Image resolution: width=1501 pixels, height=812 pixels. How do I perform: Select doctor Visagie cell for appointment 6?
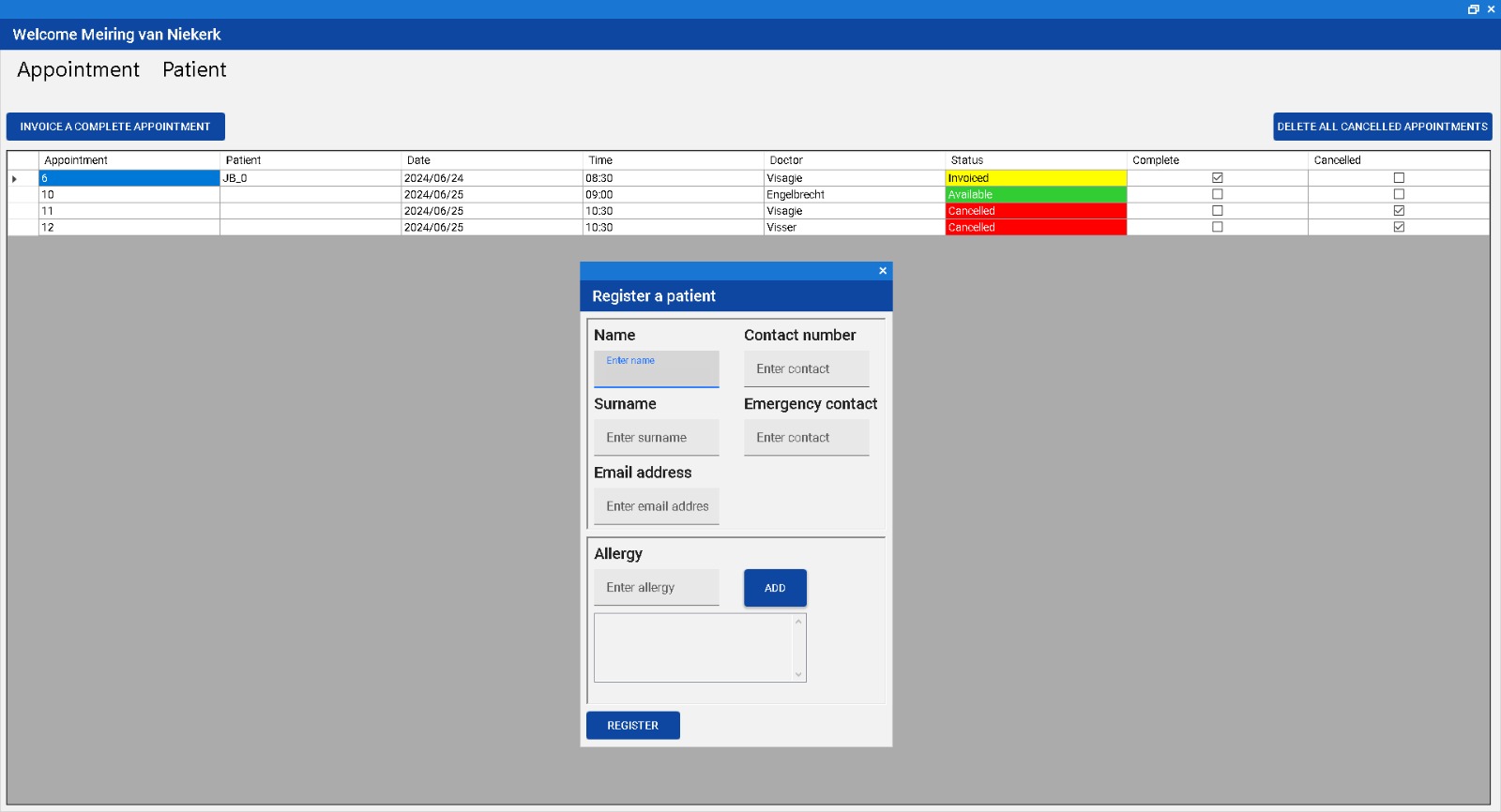pos(855,178)
